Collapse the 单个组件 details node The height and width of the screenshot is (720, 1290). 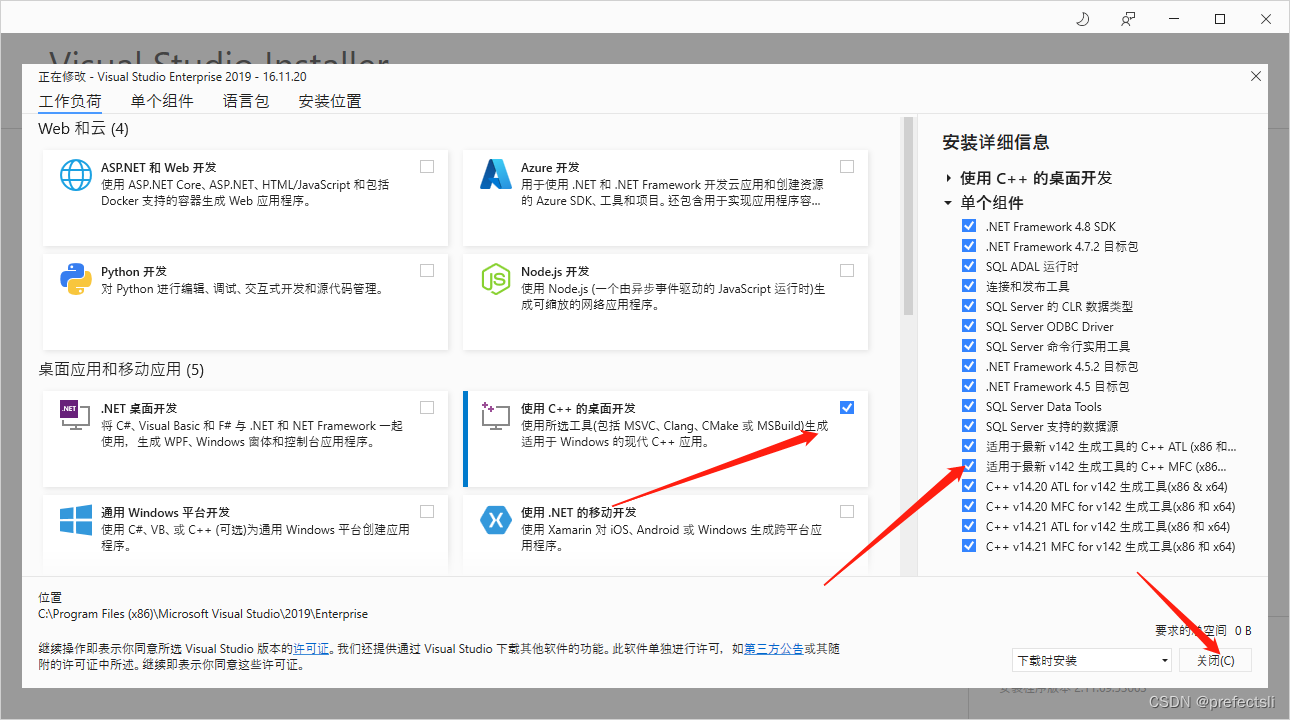coord(948,202)
